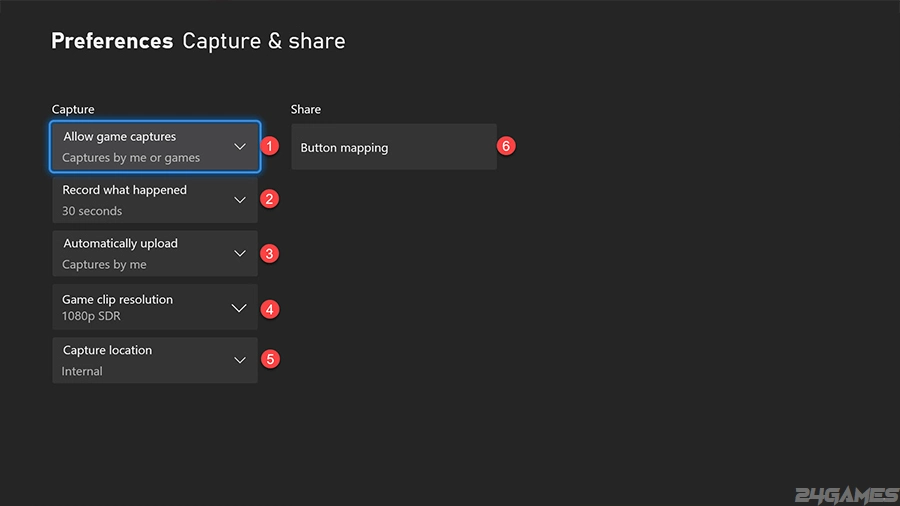Click the 24GAMES watermark logo

[847, 495]
